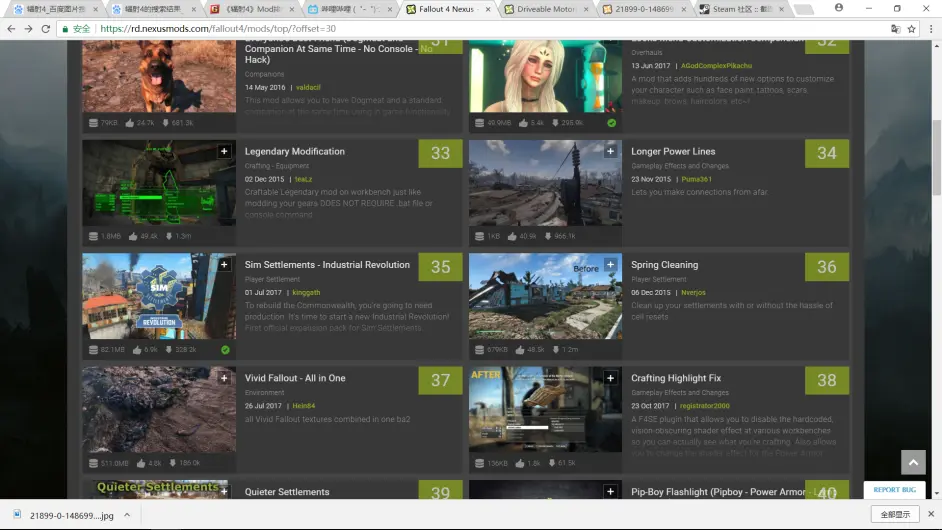Click the show all downloads button
942x530 pixels.
click(895, 514)
